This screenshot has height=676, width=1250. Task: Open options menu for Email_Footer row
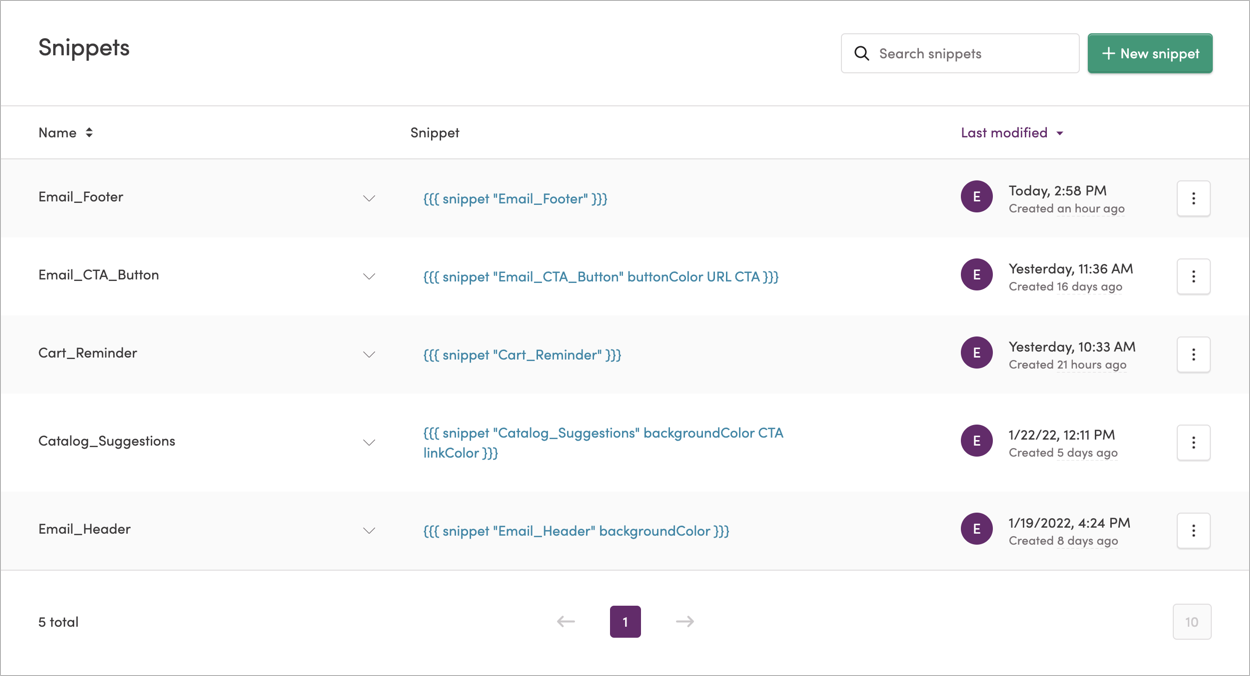tap(1193, 198)
